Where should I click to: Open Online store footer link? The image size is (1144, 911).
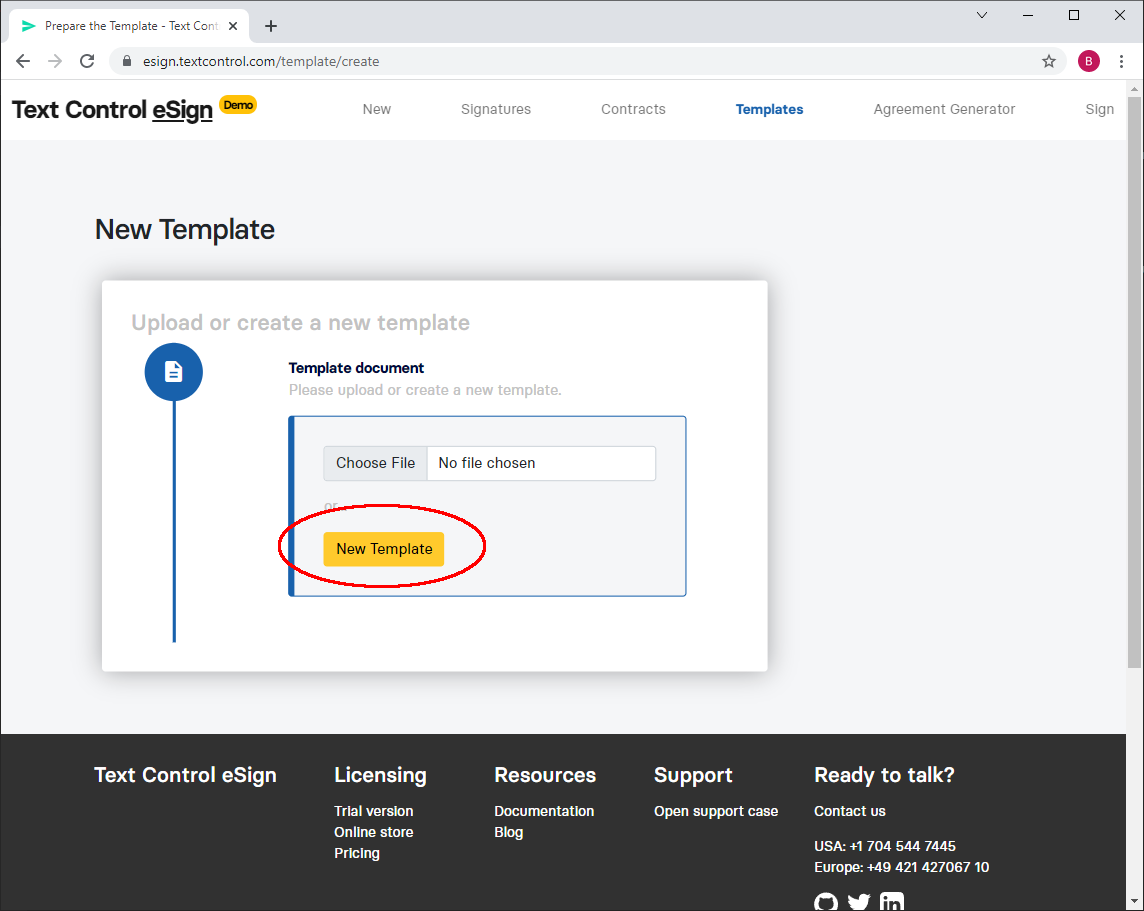[374, 832]
